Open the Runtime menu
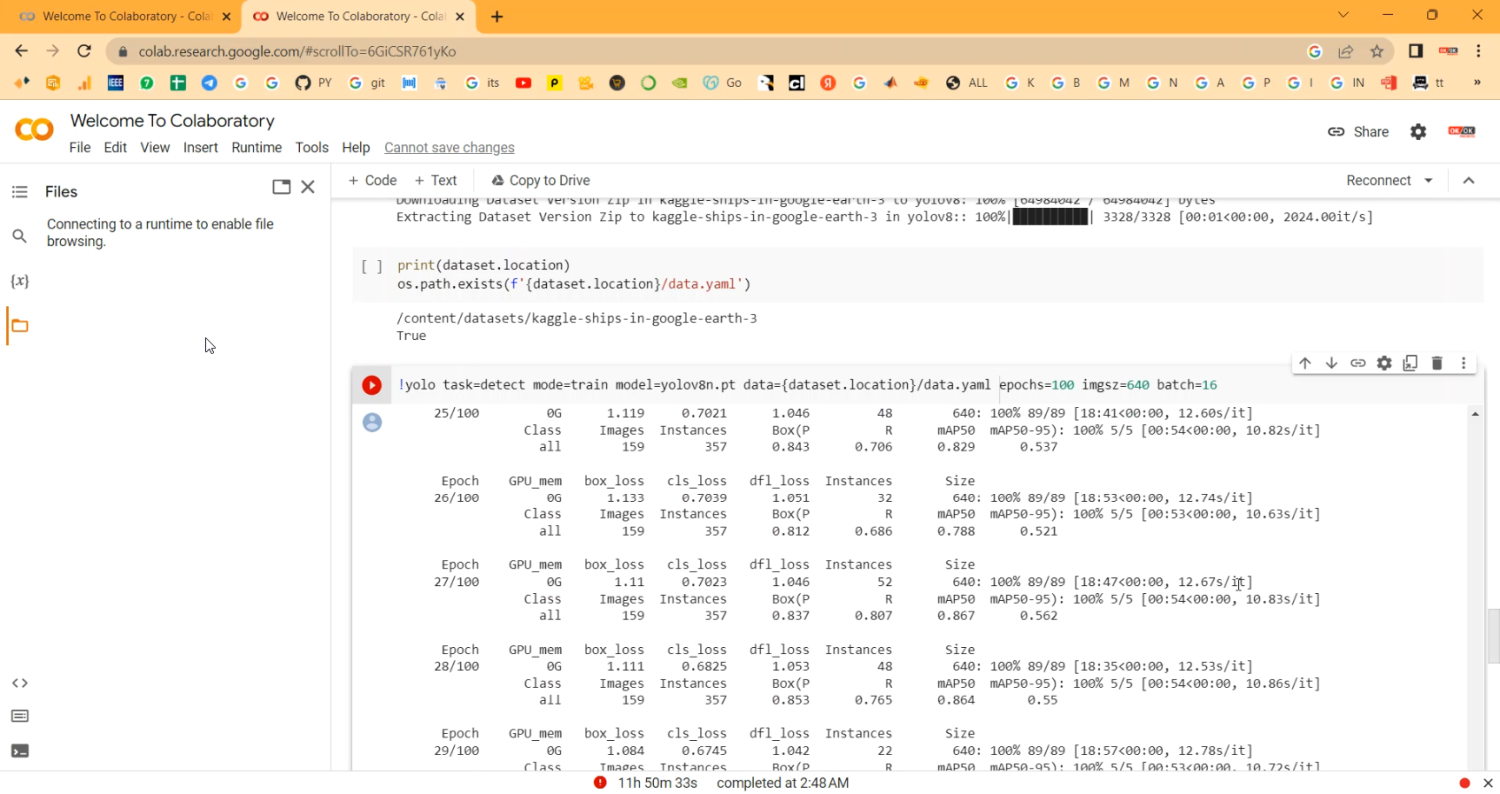The height and width of the screenshot is (794, 1500). point(256,147)
